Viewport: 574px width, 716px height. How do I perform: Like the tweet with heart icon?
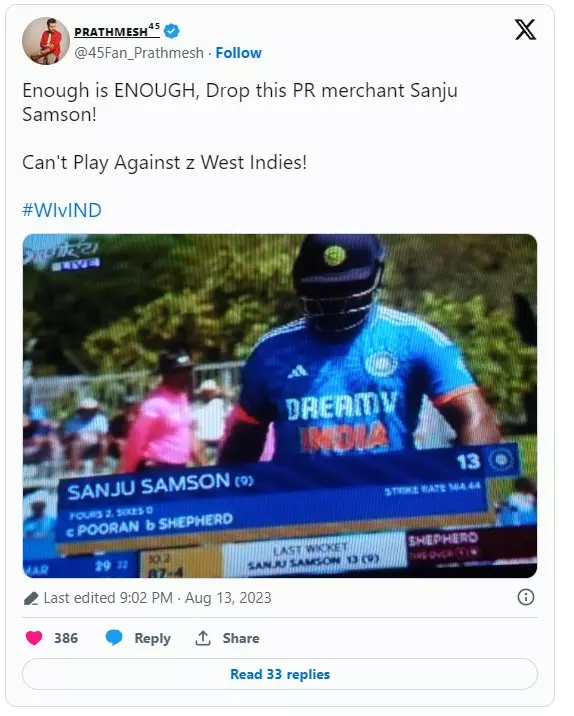coord(34,637)
